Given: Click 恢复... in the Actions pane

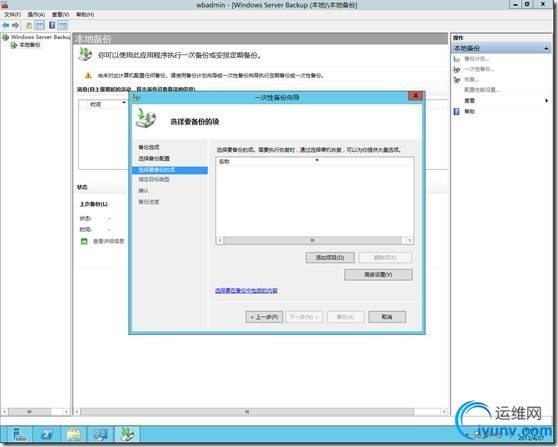Looking at the screenshot, I should point(472,79).
